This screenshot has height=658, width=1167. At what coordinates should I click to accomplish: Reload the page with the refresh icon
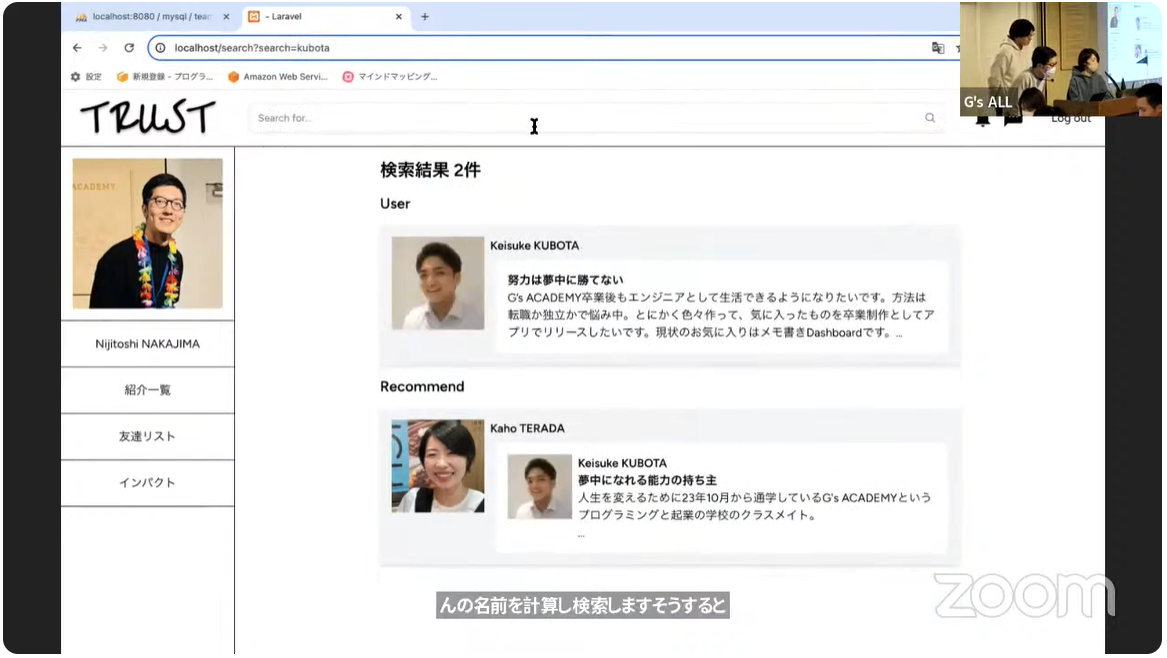[x=129, y=47]
